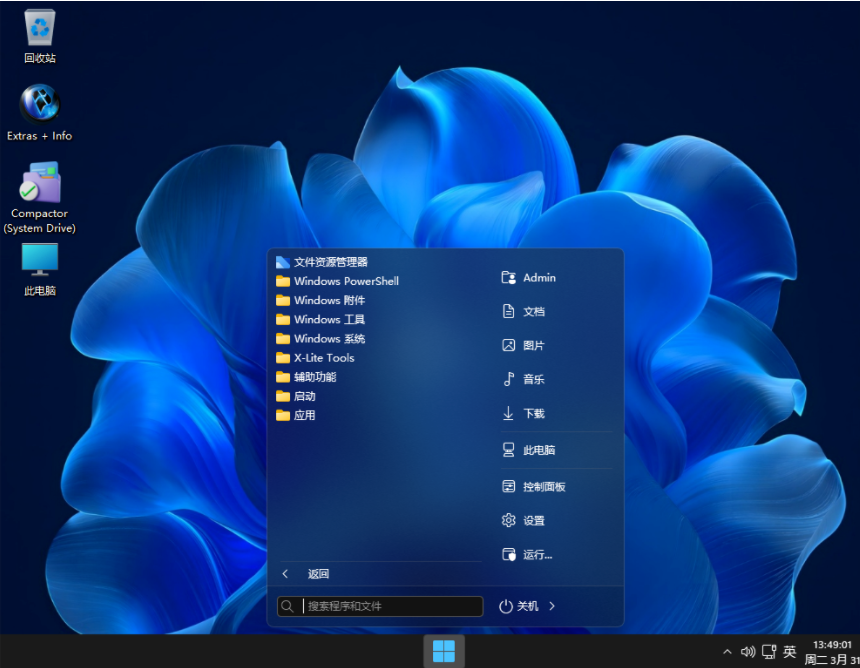Open the 文件资源管理器 entry label
The height and width of the screenshot is (668, 860).
331,262
